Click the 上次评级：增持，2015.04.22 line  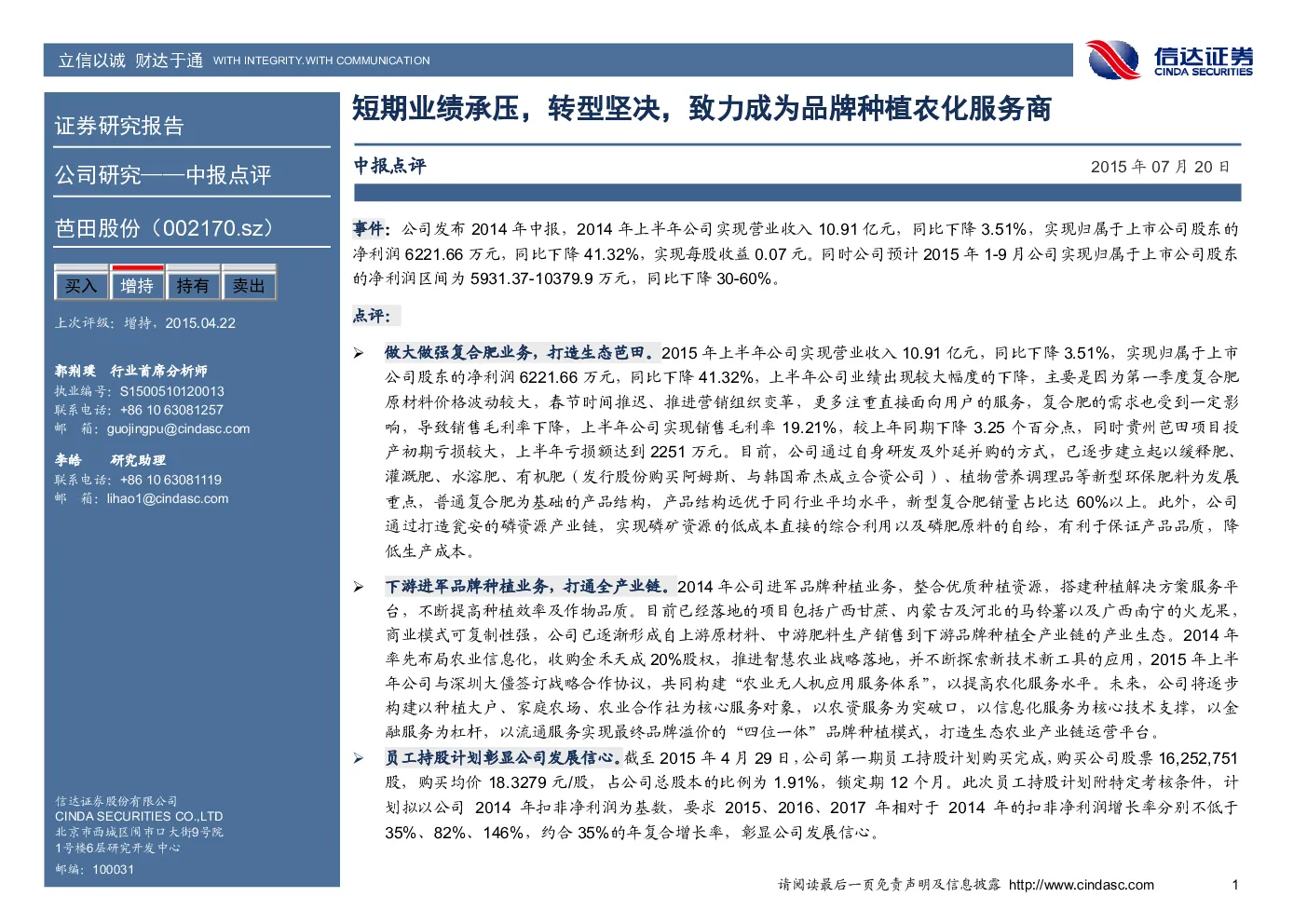click(x=145, y=323)
